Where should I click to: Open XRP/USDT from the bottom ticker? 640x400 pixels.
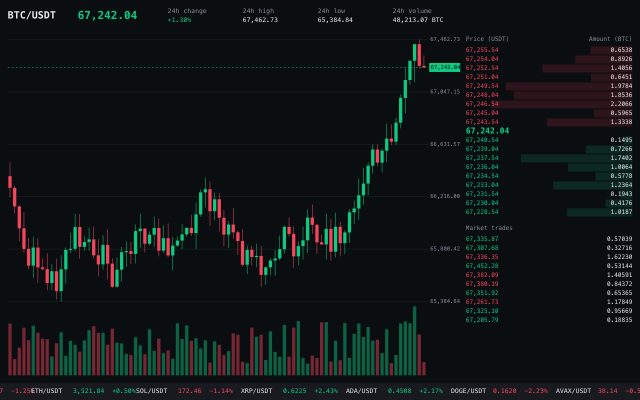(x=256, y=391)
